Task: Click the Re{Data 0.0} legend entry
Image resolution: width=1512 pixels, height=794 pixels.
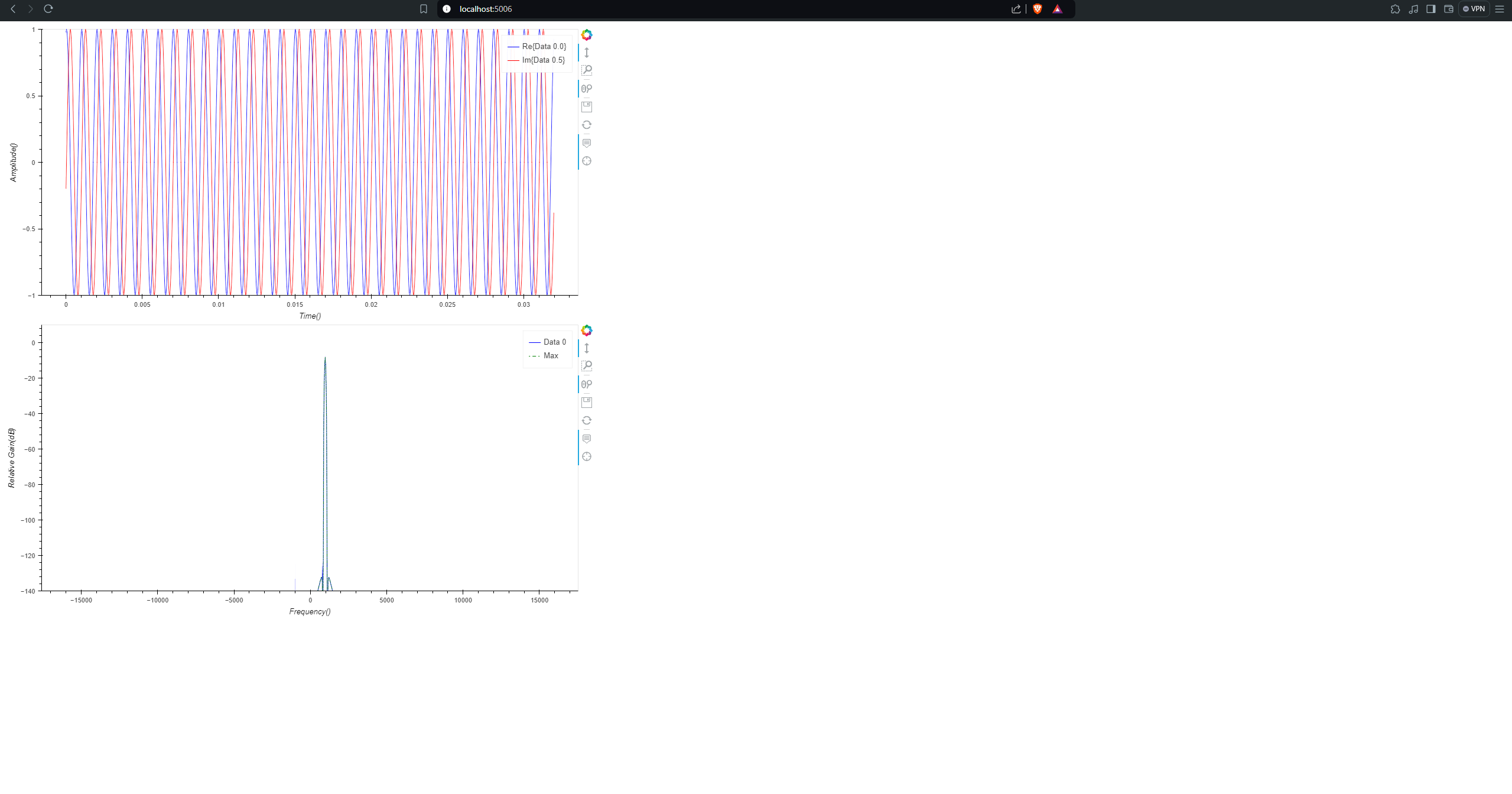Action: pos(536,46)
